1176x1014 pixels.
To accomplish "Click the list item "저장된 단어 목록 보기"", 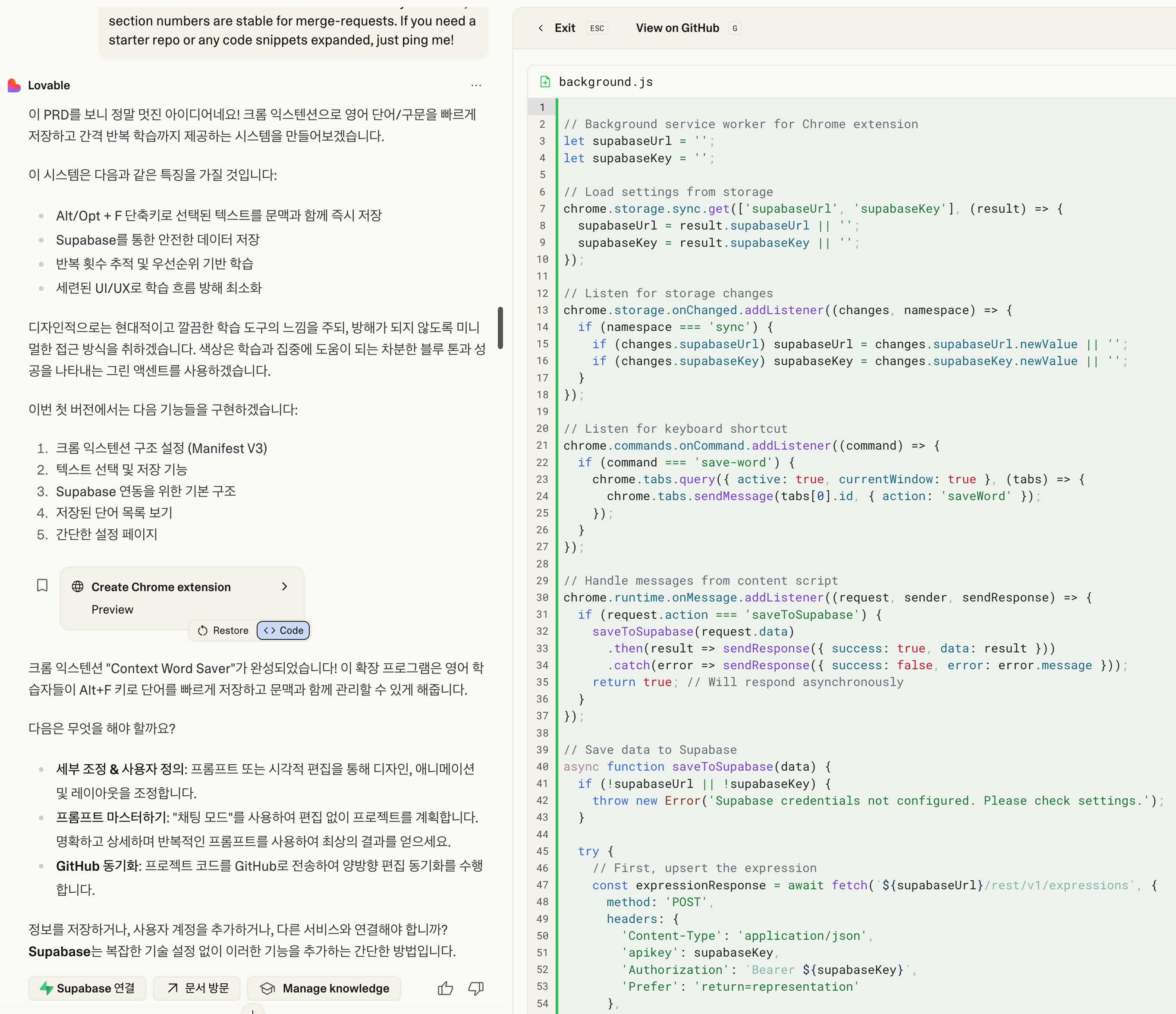I will (114, 513).
